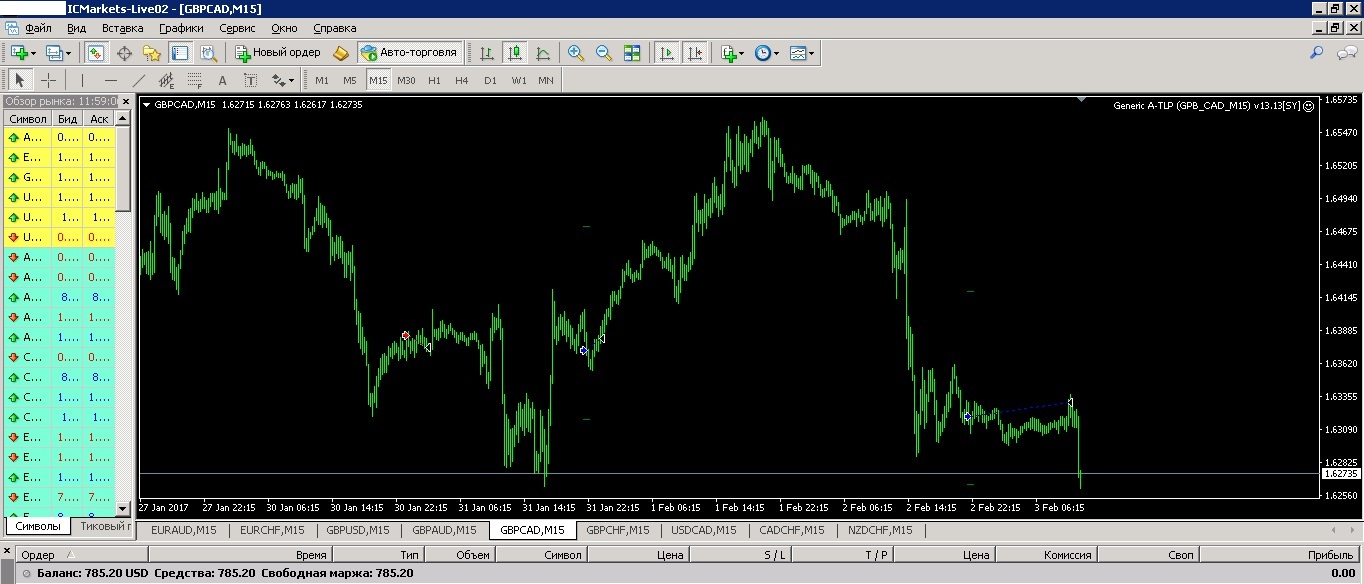
Task: Switch to GBPUSD,M15 chart tab
Action: click(x=358, y=530)
